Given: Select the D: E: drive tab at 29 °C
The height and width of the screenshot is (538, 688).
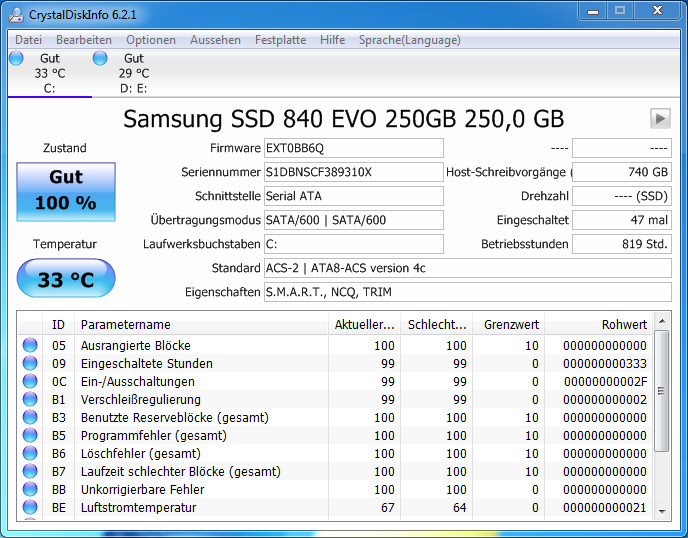Looking at the screenshot, I should (x=134, y=73).
